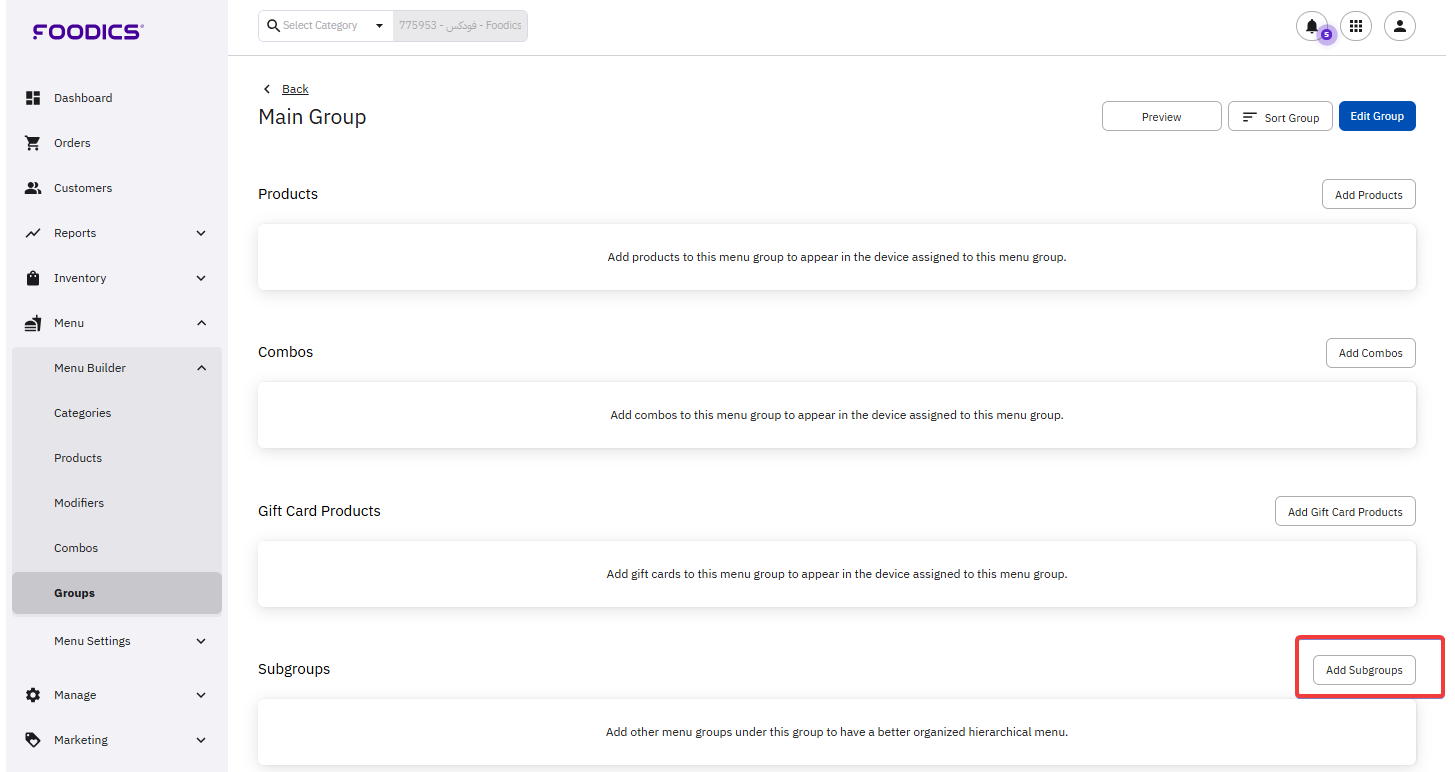Go to Modifiers in the sidebar
The image size is (1455, 772).
coord(79,503)
